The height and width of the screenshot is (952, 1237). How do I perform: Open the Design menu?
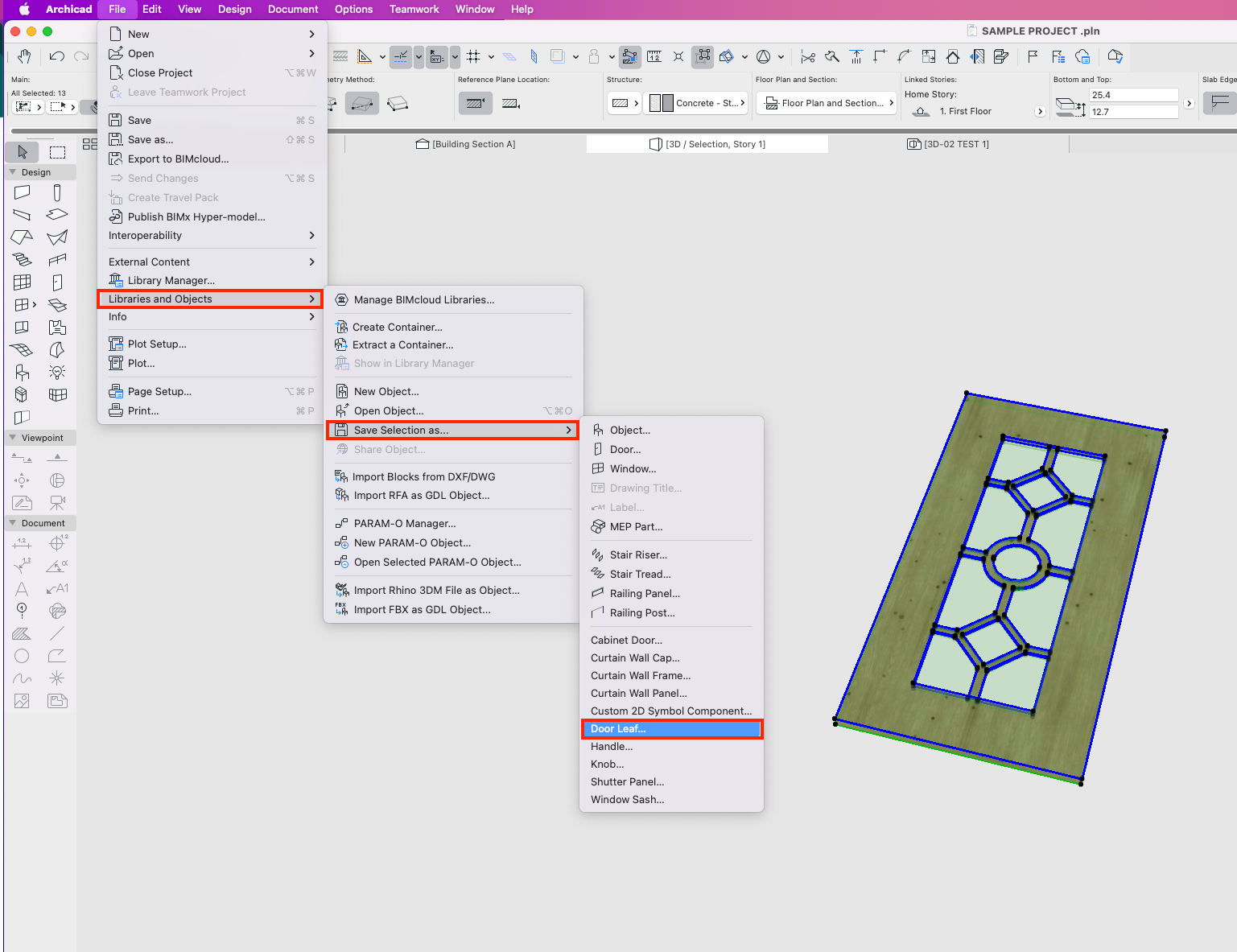(x=235, y=9)
